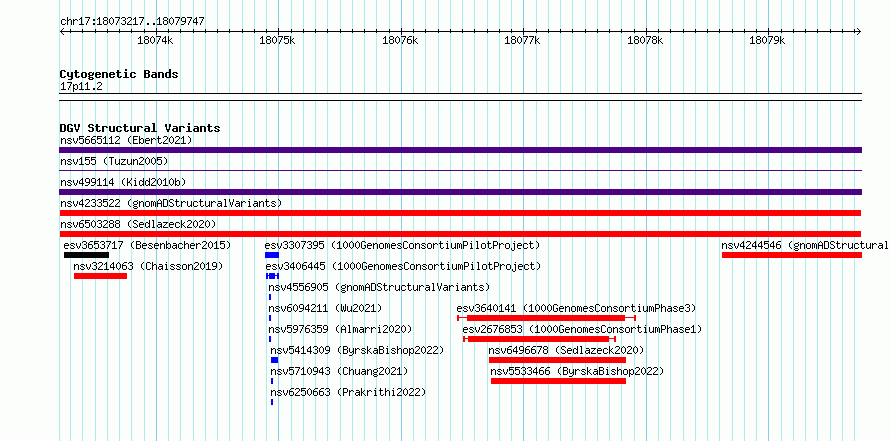This screenshot has height=441, width=890.
Task: Click esv3307395 (1000GenomesConsortiumPilotProject) label
Action: (402, 245)
